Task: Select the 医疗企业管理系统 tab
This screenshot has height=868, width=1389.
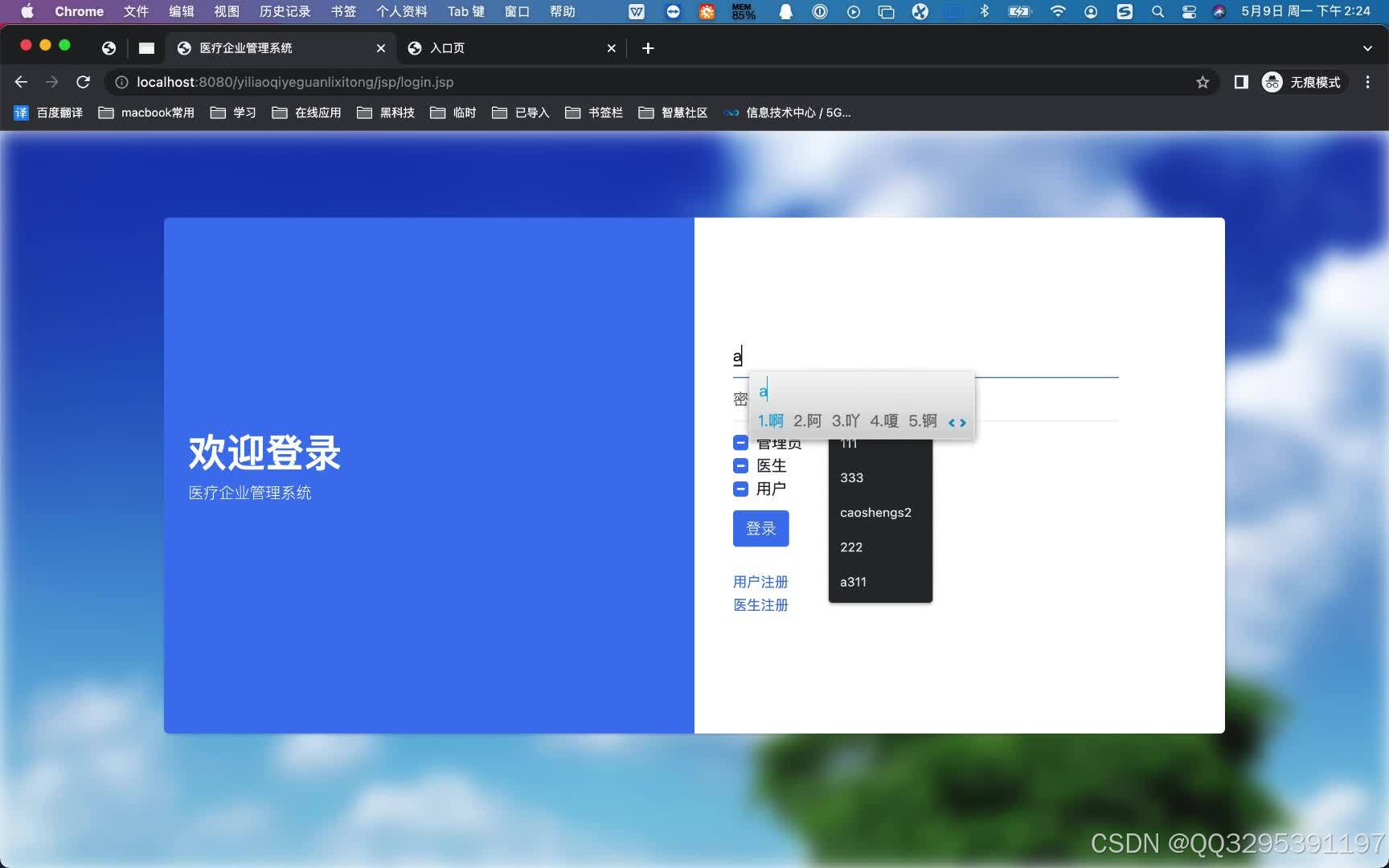Action: tap(281, 48)
